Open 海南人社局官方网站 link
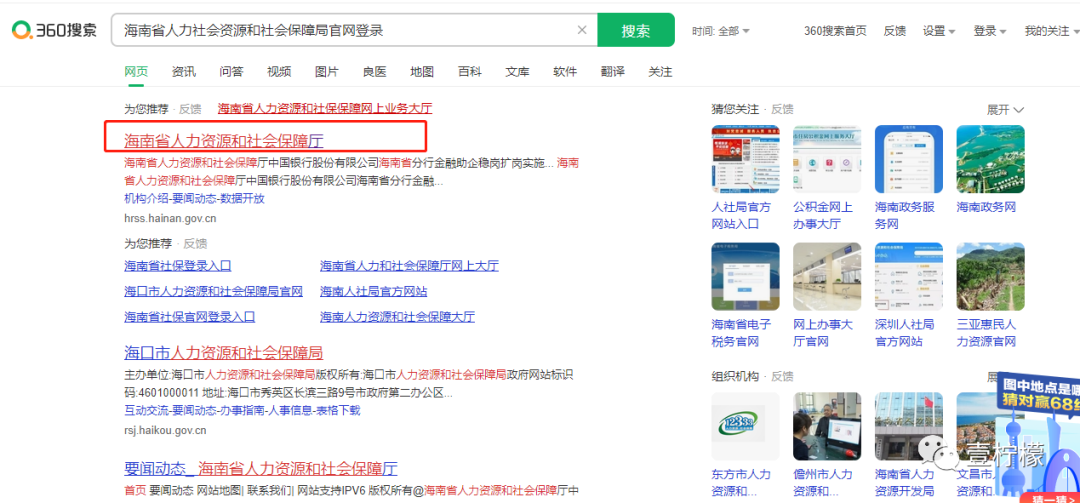 373,291
